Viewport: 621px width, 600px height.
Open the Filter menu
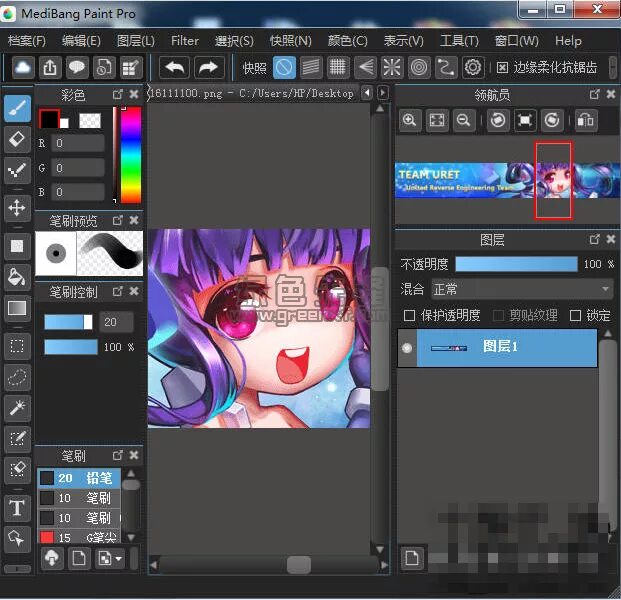[185, 41]
